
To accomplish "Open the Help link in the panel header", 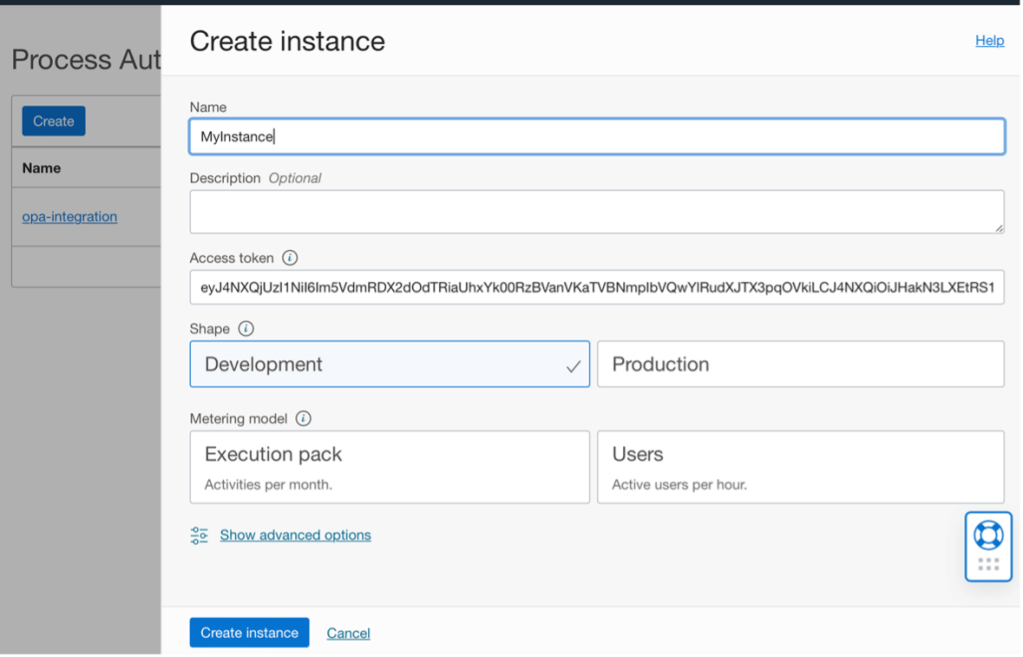I will point(989,40).
